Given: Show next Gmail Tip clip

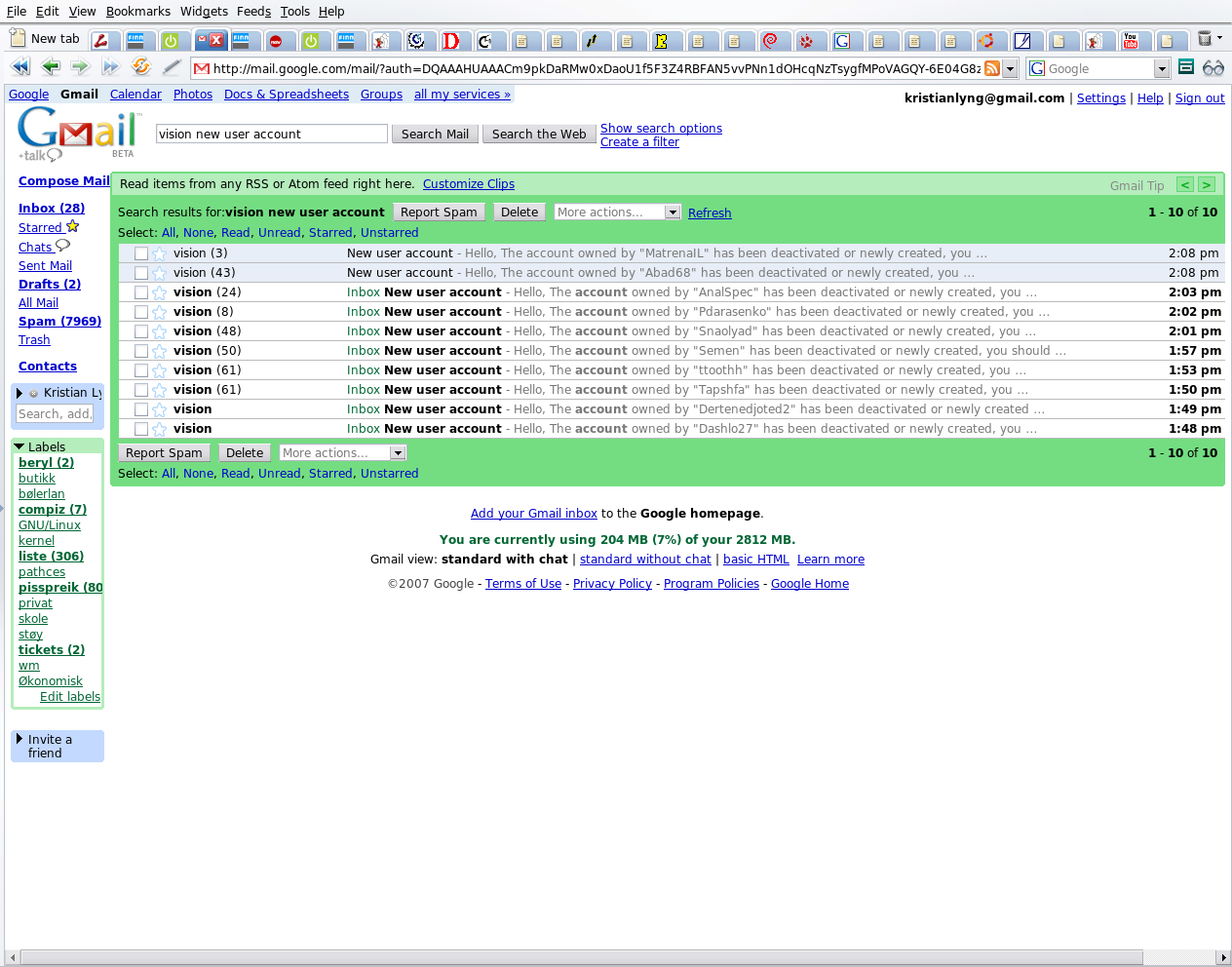Looking at the screenshot, I should click(1207, 184).
